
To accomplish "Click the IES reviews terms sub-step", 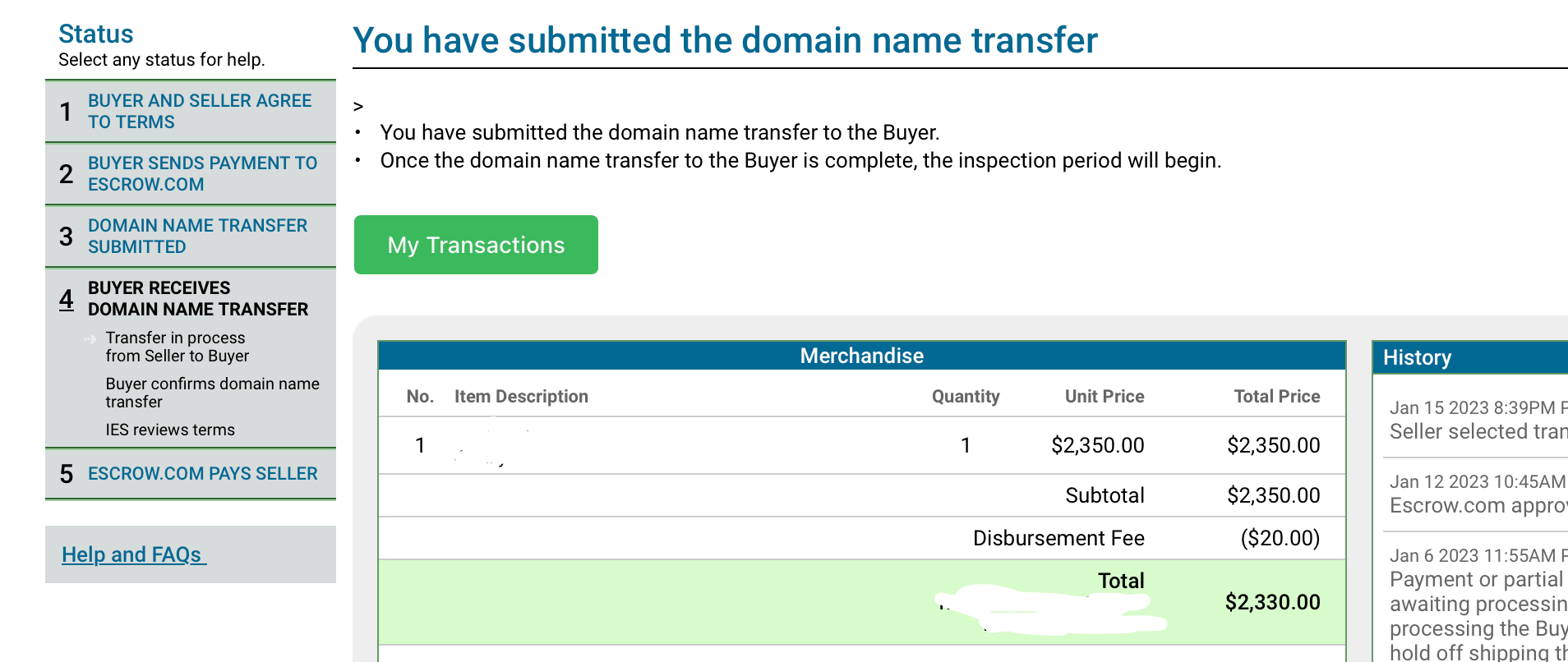I will point(170,430).
